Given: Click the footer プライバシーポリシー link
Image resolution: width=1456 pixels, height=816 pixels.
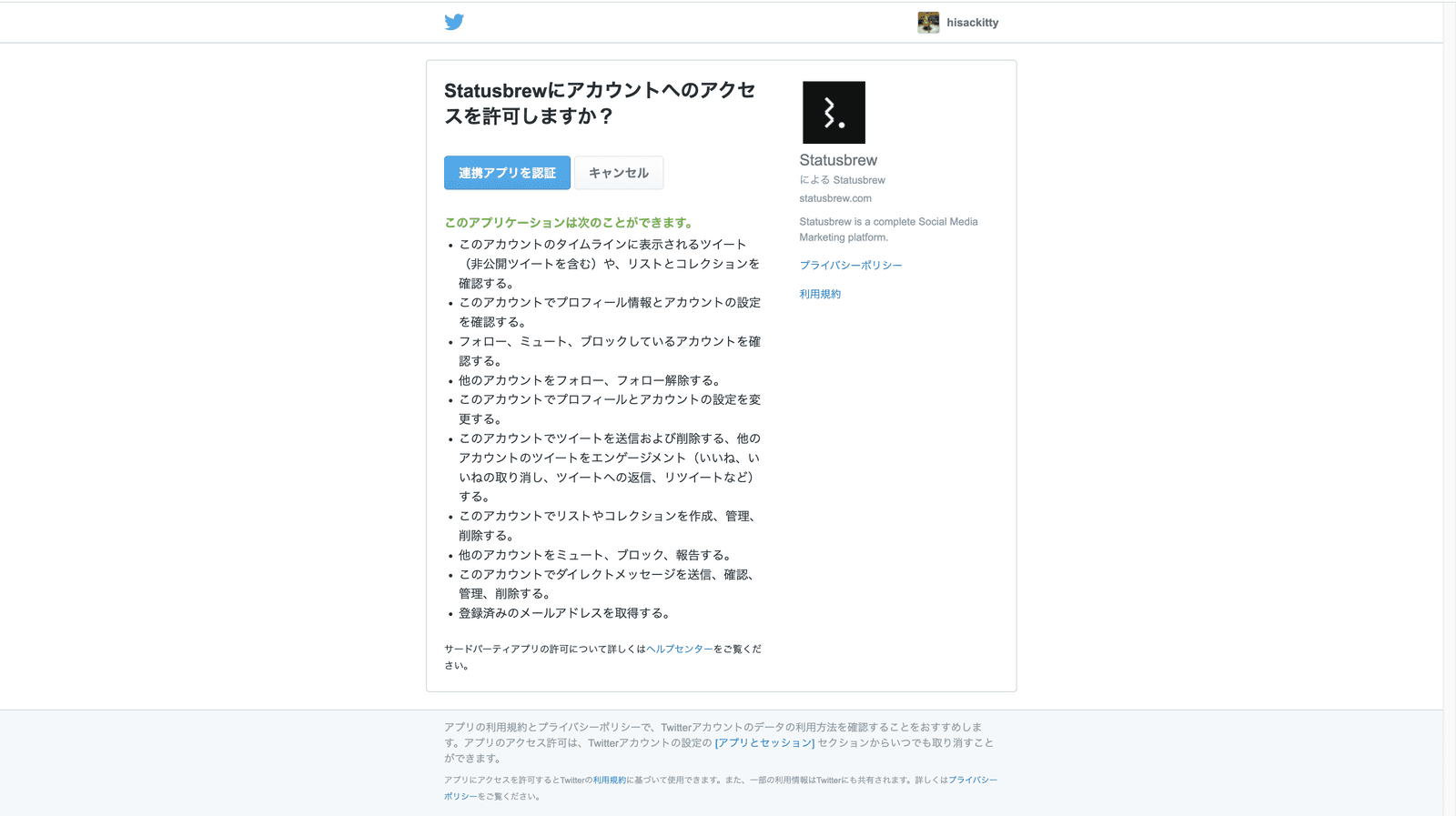Looking at the screenshot, I should point(972,781).
